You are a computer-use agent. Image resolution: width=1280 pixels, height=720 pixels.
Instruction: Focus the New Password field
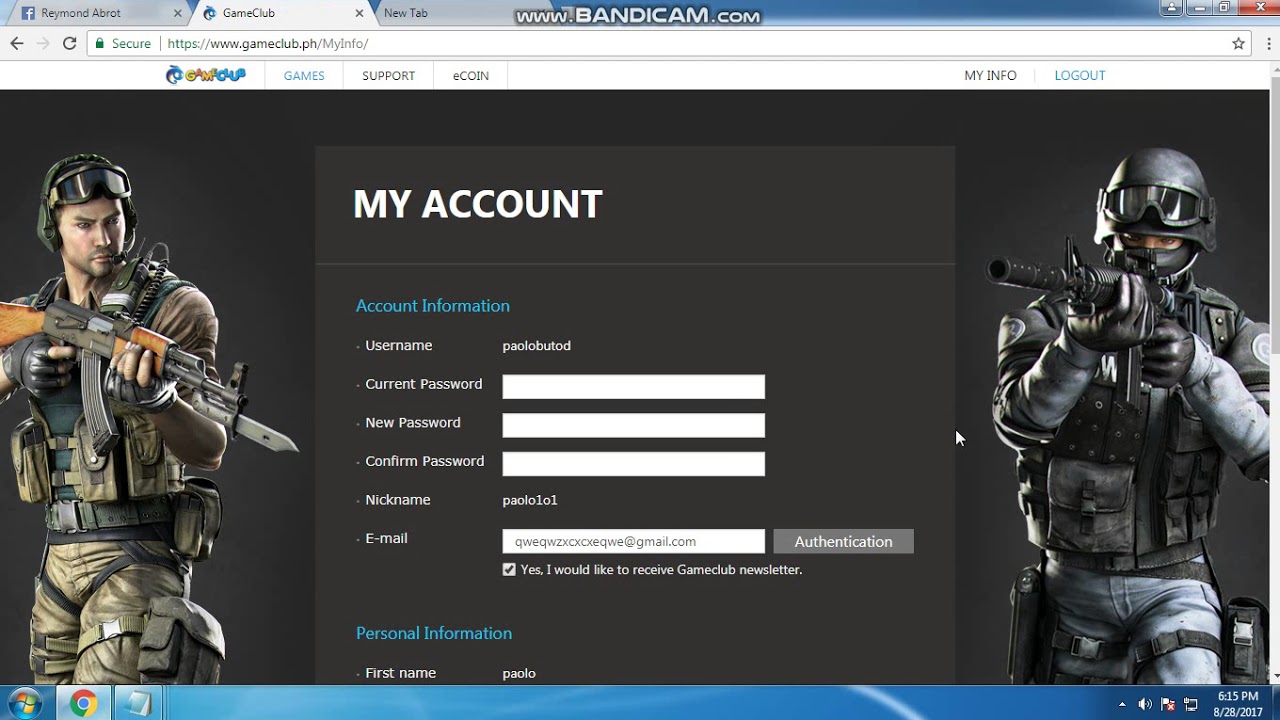point(633,425)
